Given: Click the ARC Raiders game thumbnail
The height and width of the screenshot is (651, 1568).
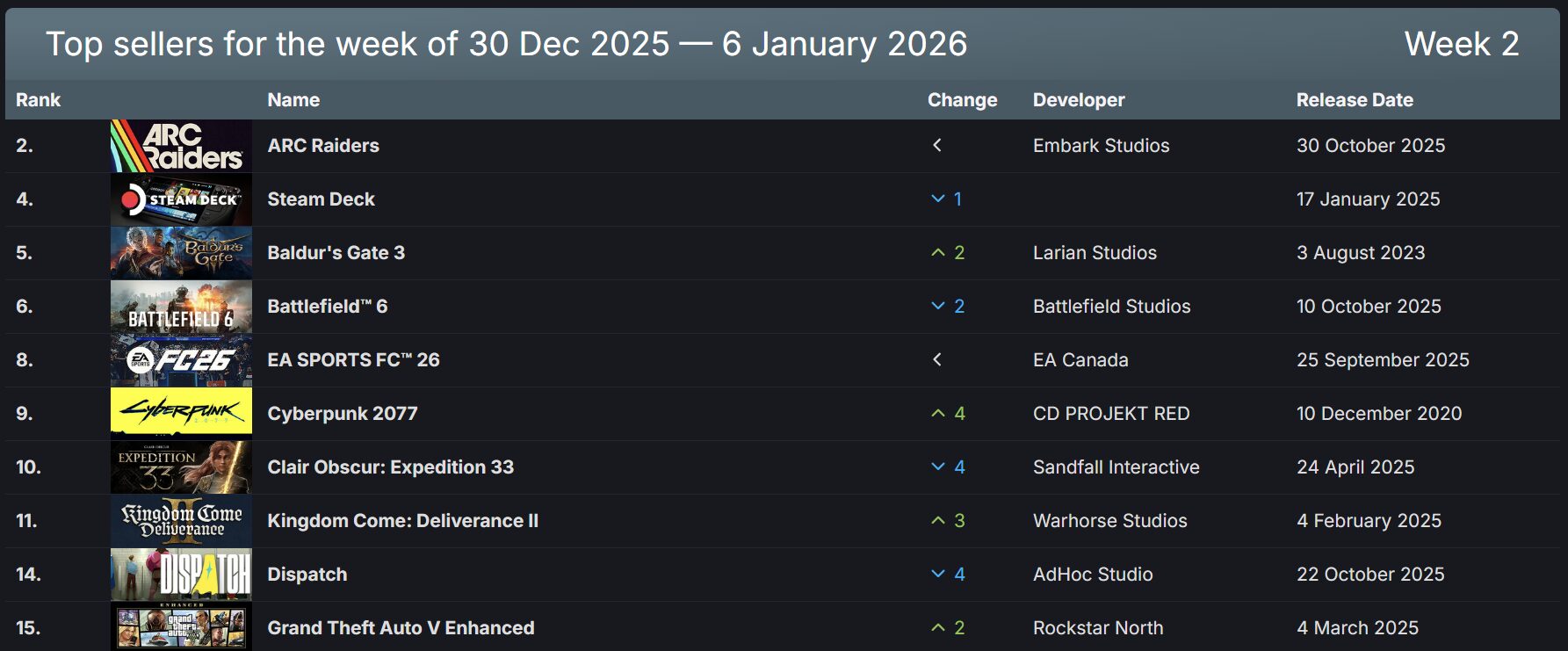Looking at the screenshot, I should tap(181, 146).
